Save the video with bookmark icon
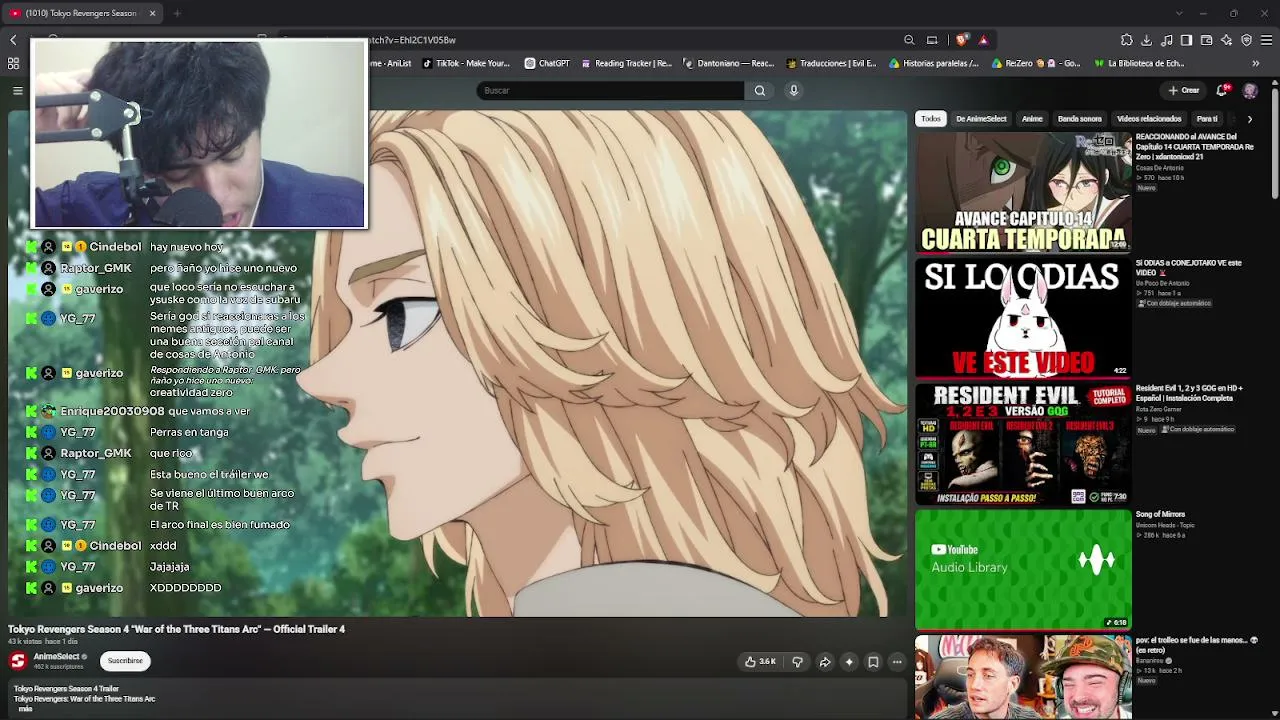The width and height of the screenshot is (1280, 720). (x=873, y=662)
